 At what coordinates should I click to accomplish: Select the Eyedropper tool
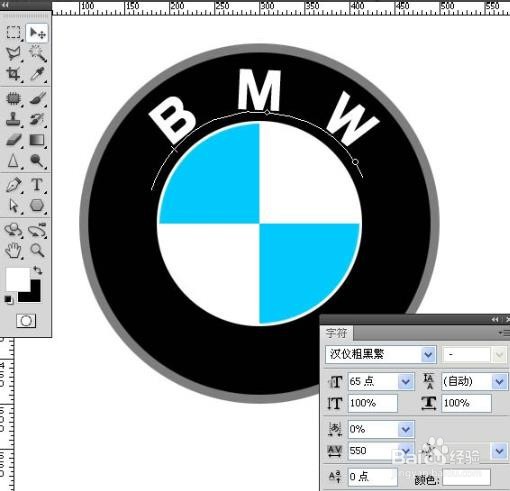[37, 74]
